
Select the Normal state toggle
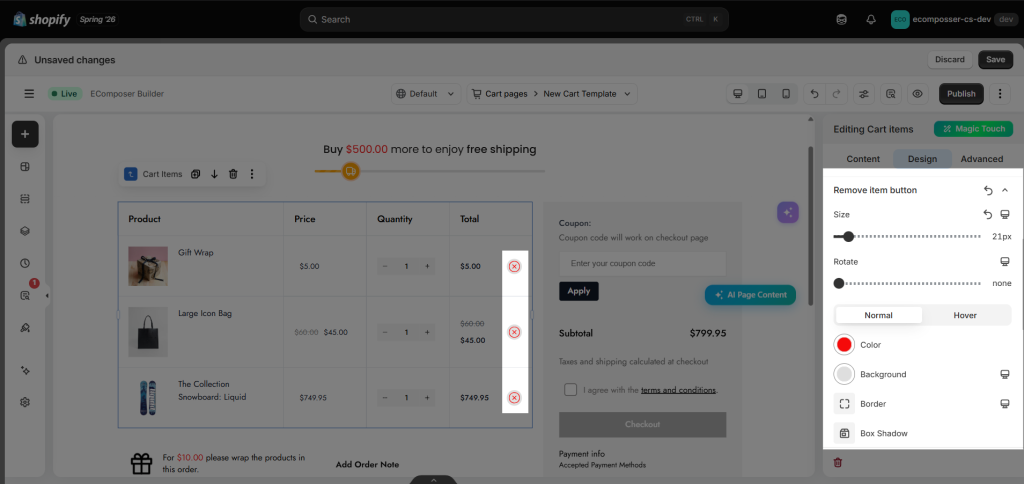[x=878, y=315]
